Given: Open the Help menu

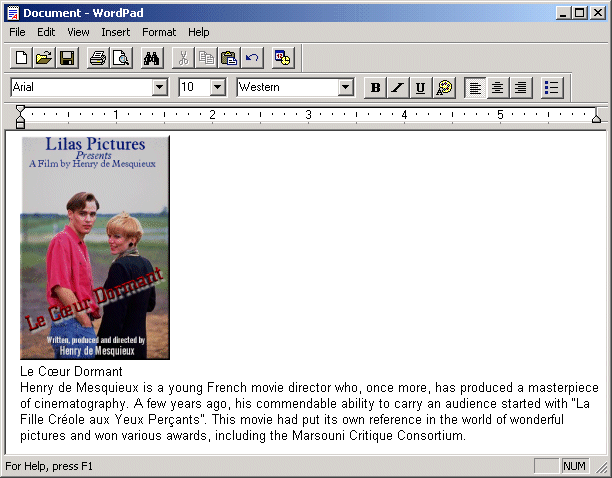Looking at the screenshot, I should tap(199, 32).
